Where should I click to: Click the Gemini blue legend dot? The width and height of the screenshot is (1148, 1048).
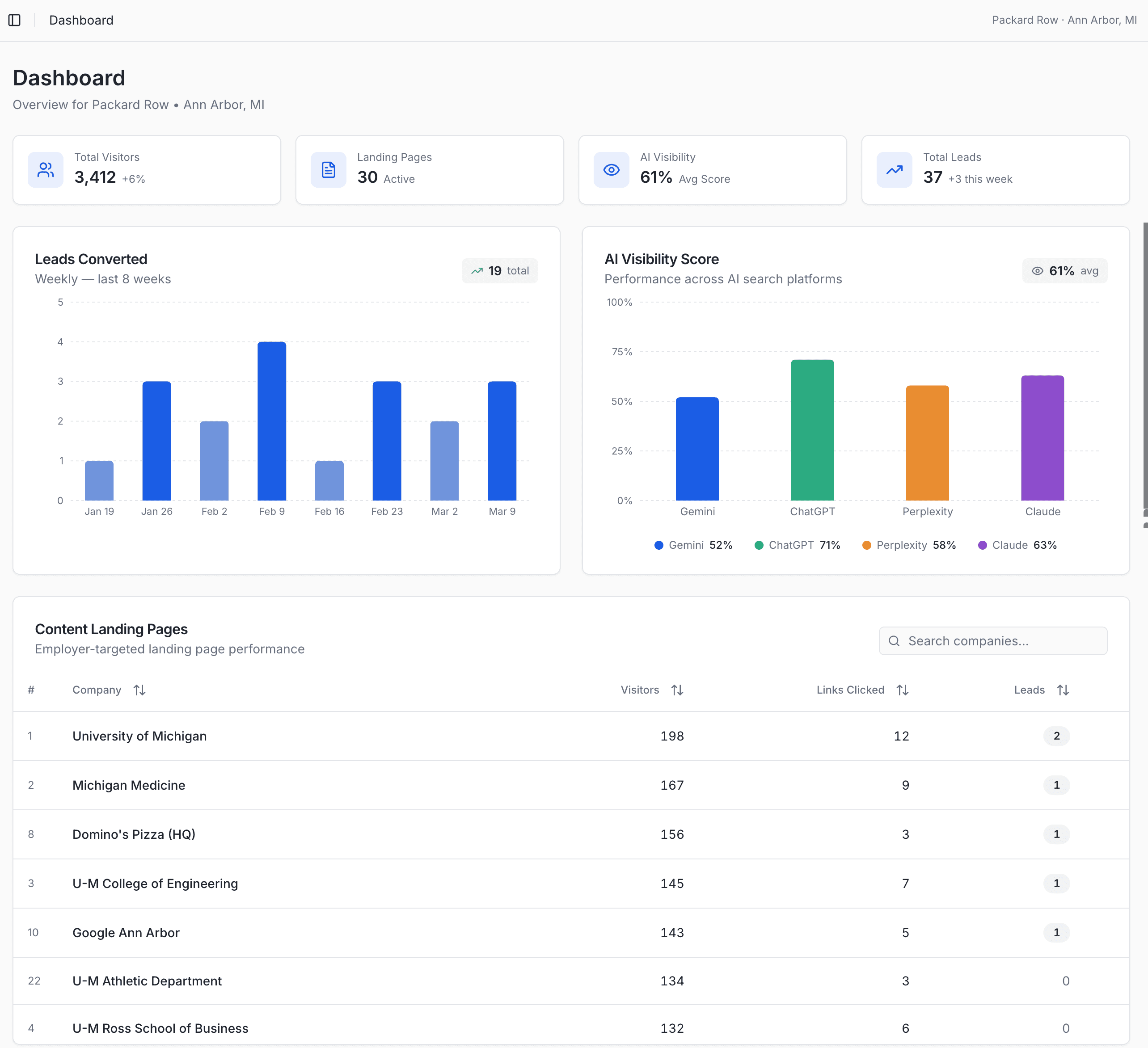coord(659,545)
